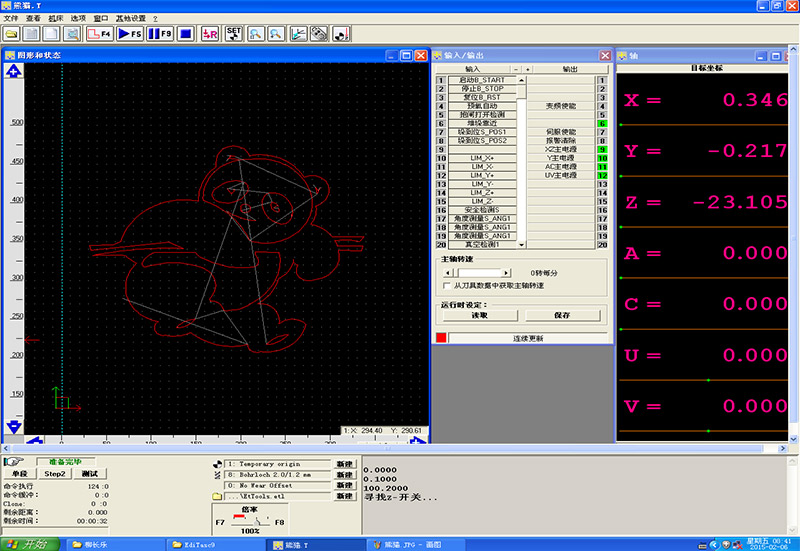
Task: Toggle output 4 变频使能
Action: (602, 106)
